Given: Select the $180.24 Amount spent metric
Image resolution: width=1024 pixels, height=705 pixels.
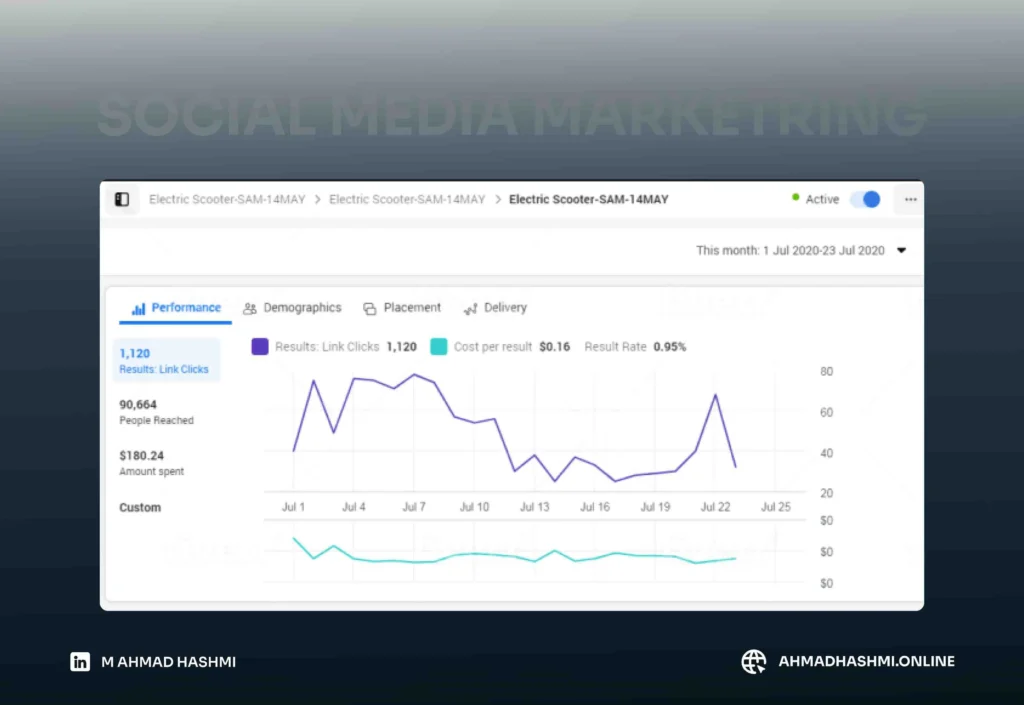Looking at the screenshot, I should [x=152, y=462].
